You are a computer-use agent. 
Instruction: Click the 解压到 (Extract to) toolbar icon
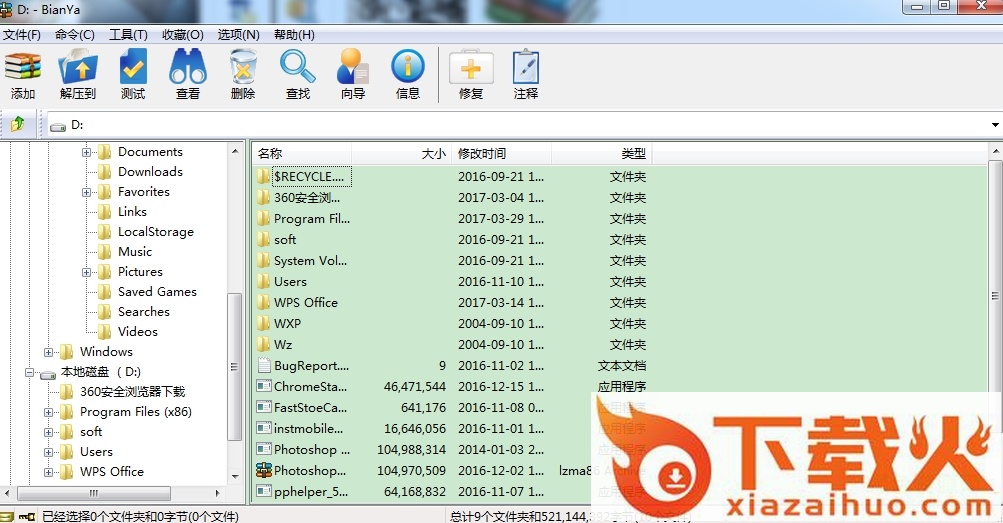click(78, 75)
